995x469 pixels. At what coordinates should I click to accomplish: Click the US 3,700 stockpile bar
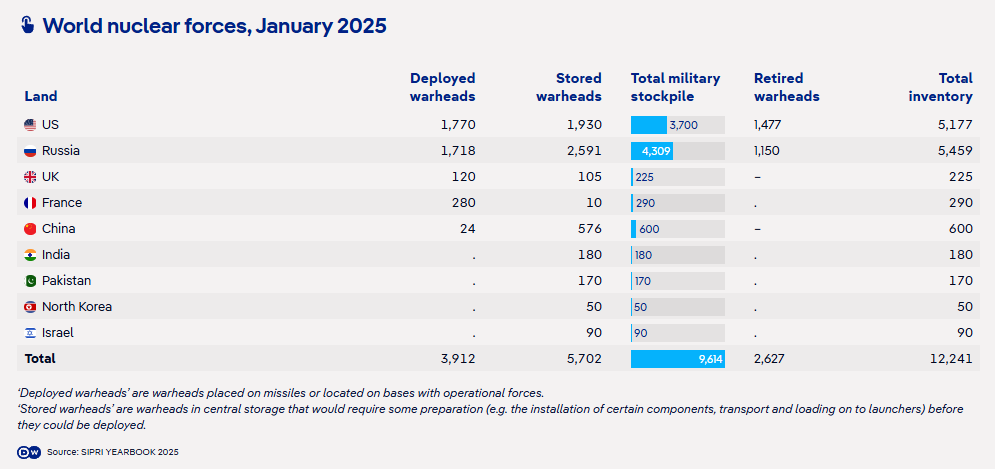[649, 125]
